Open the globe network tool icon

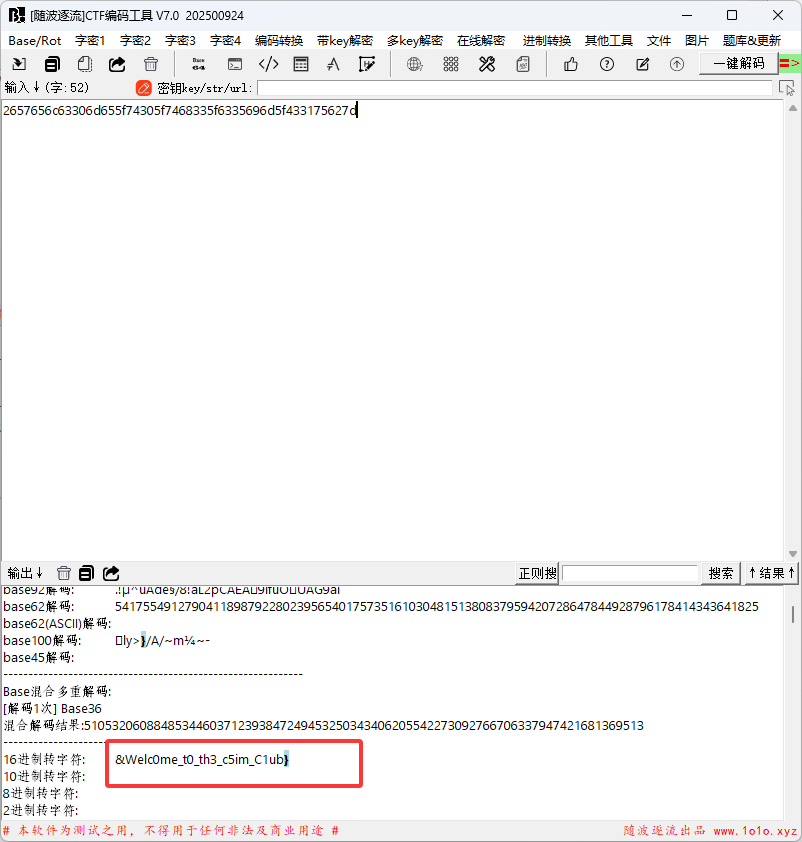pos(415,64)
